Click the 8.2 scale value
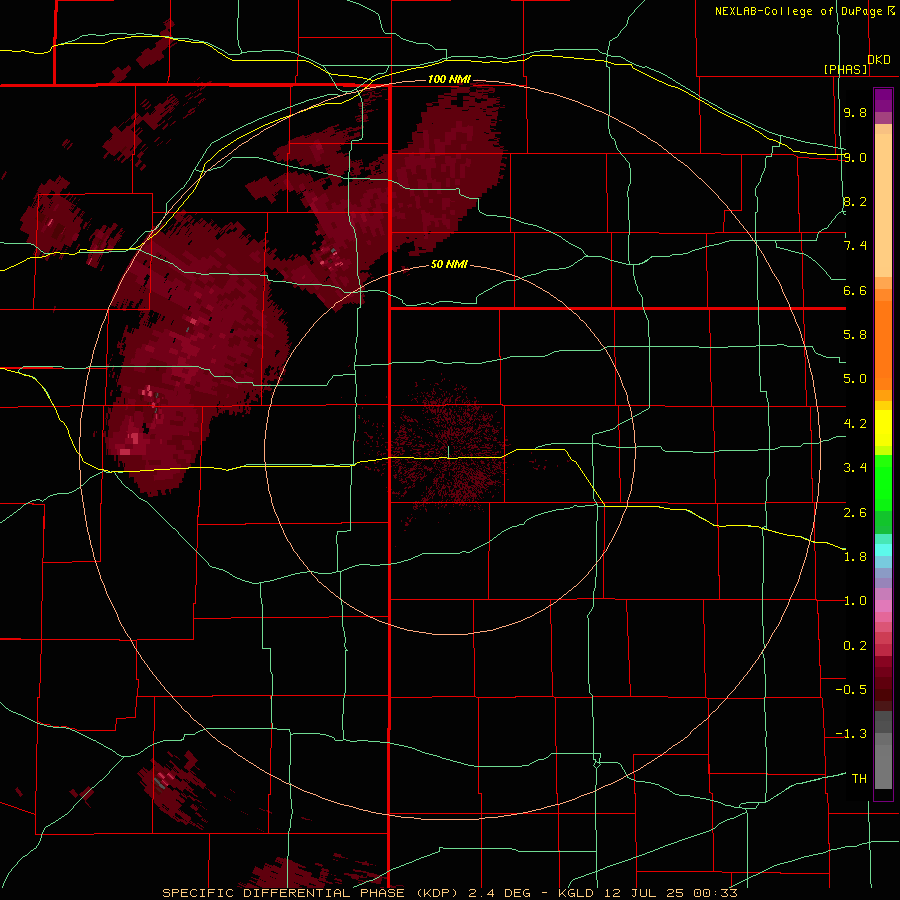Screen dimensions: 900x900 click(855, 201)
